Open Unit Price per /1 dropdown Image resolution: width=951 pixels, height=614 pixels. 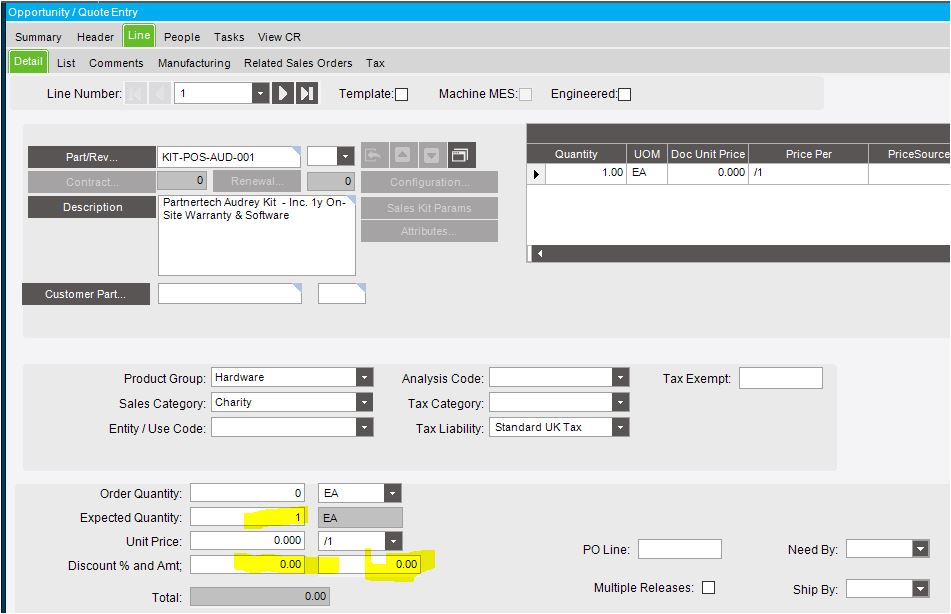tap(393, 541)
